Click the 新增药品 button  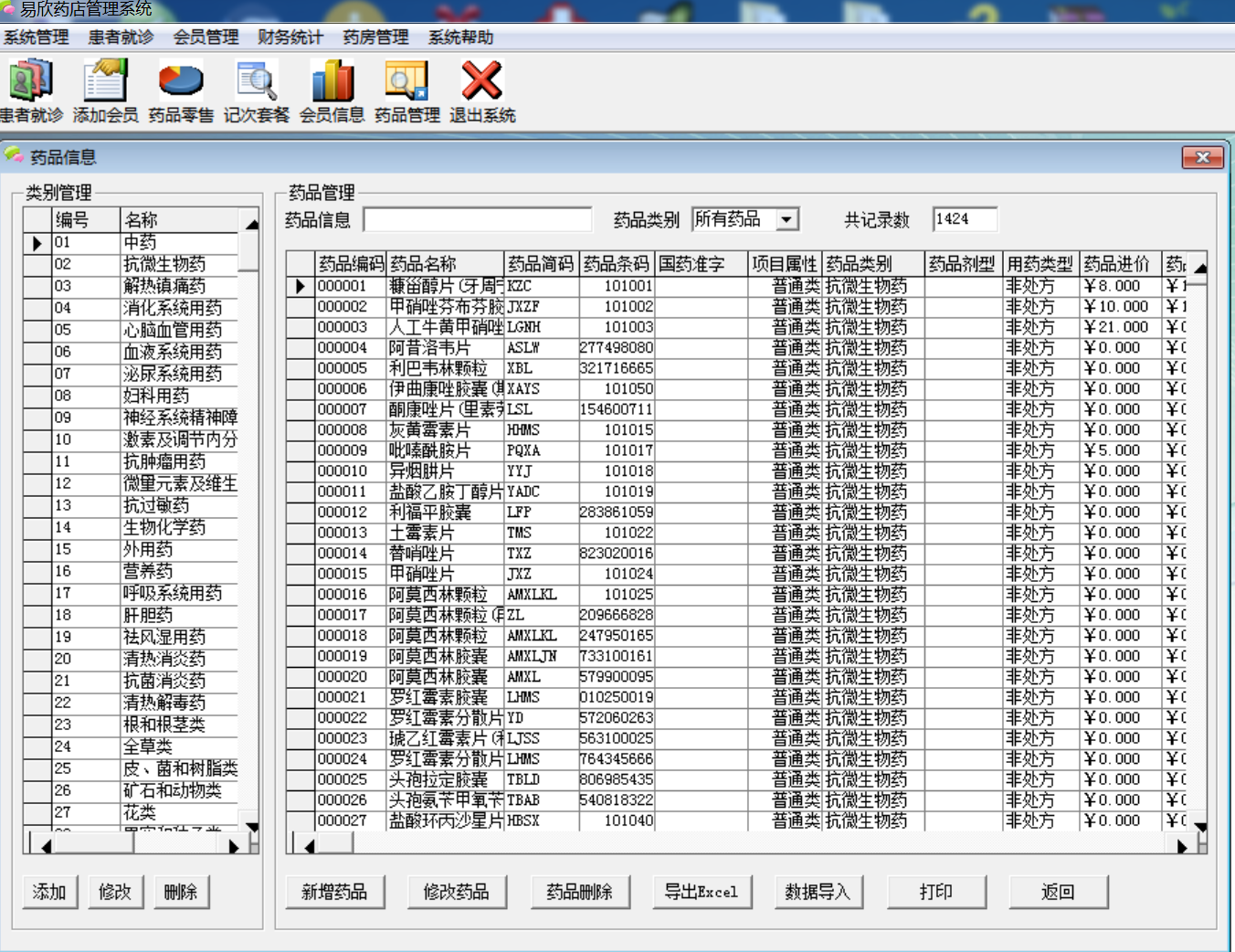click(x=334, y=892)
